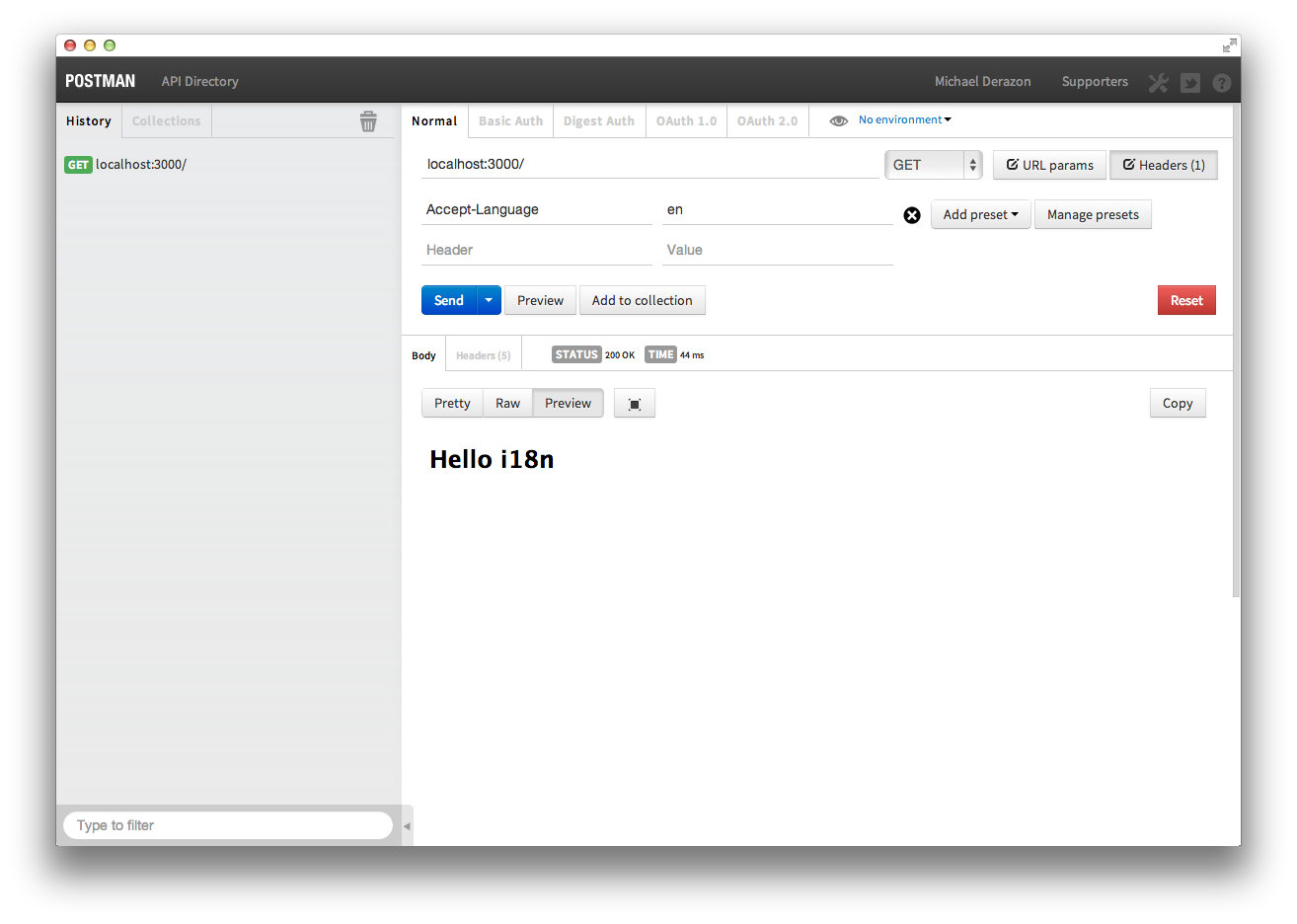Click the fullscreen response icon button
The image size is (1297, 924).
coord(635,404)
